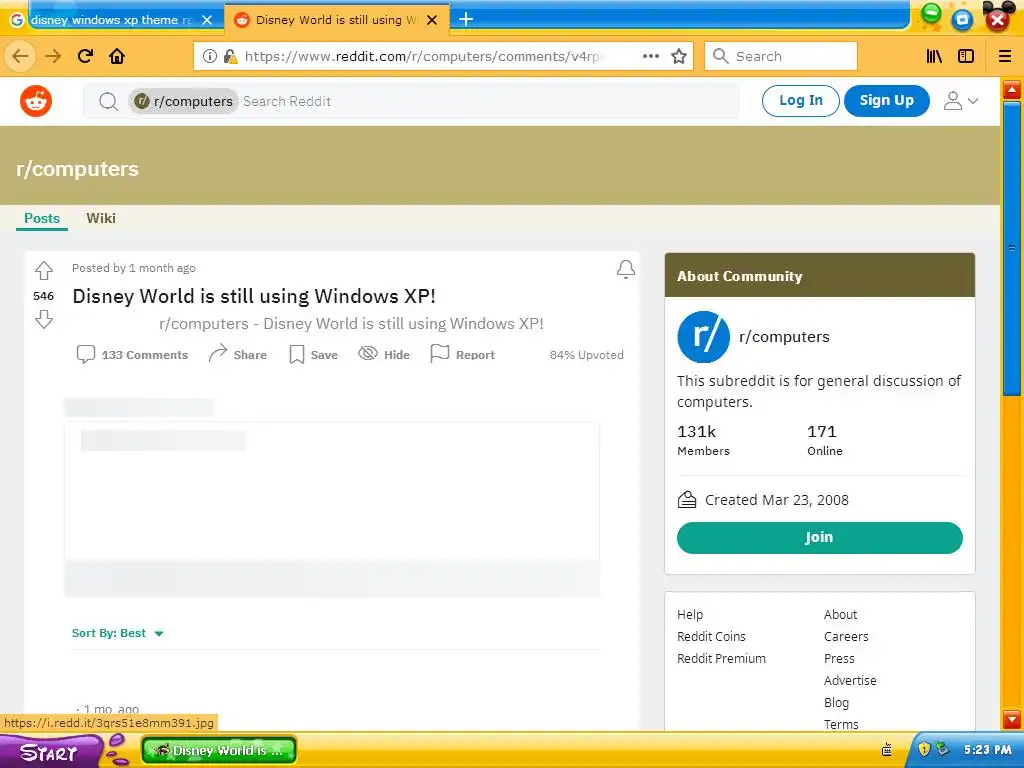
Task: Save the post with the bookmark icon
Action: pyautogui.click(x=313, y=354)
